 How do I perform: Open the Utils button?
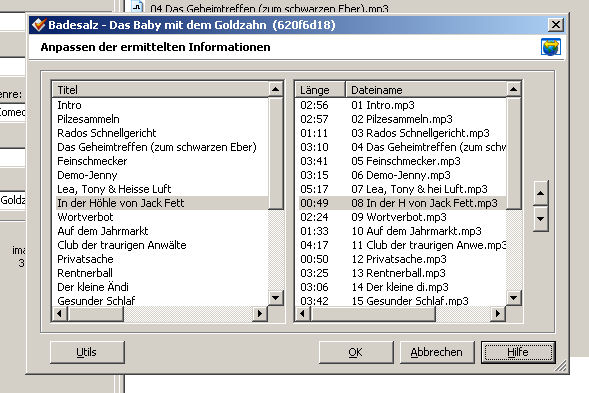pyautogui.click(x=87, y=352)
